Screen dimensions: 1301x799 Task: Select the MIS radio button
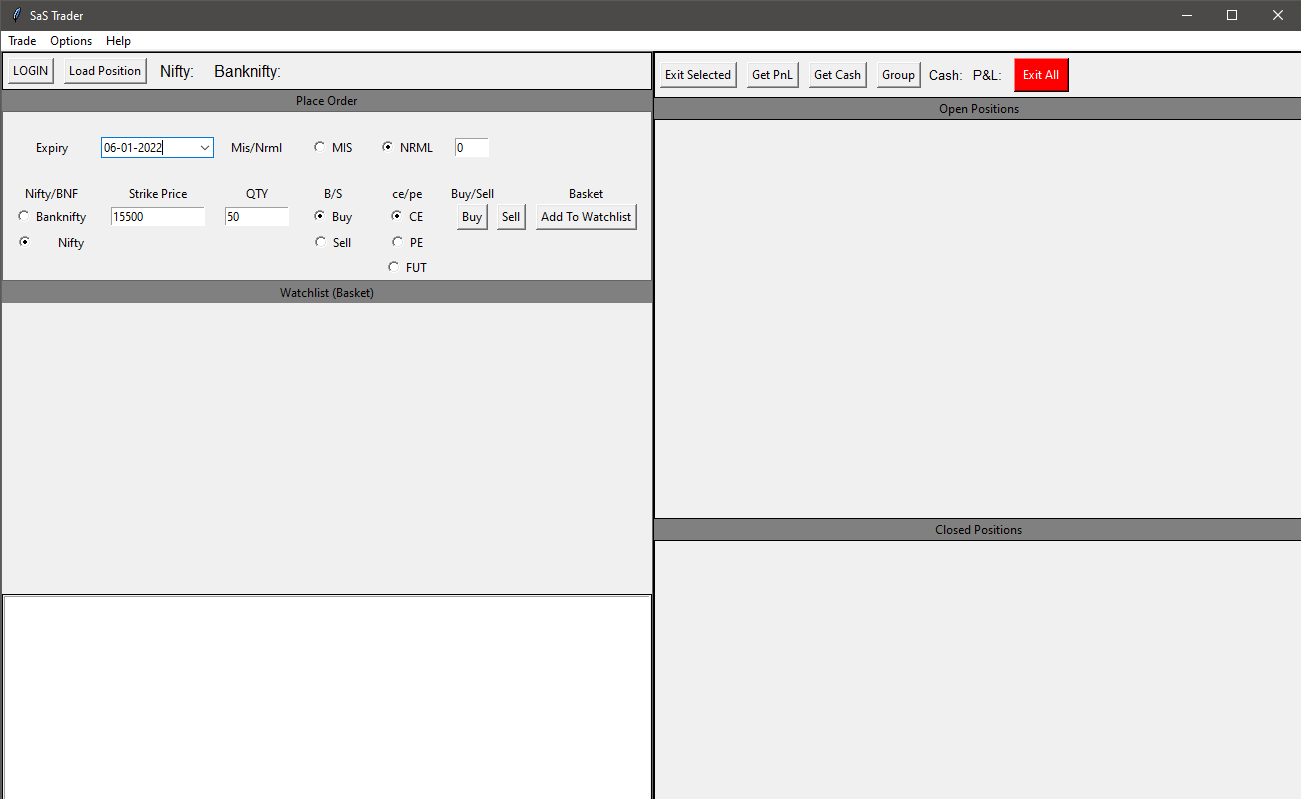pyautogui.click(x=320, y=148)
